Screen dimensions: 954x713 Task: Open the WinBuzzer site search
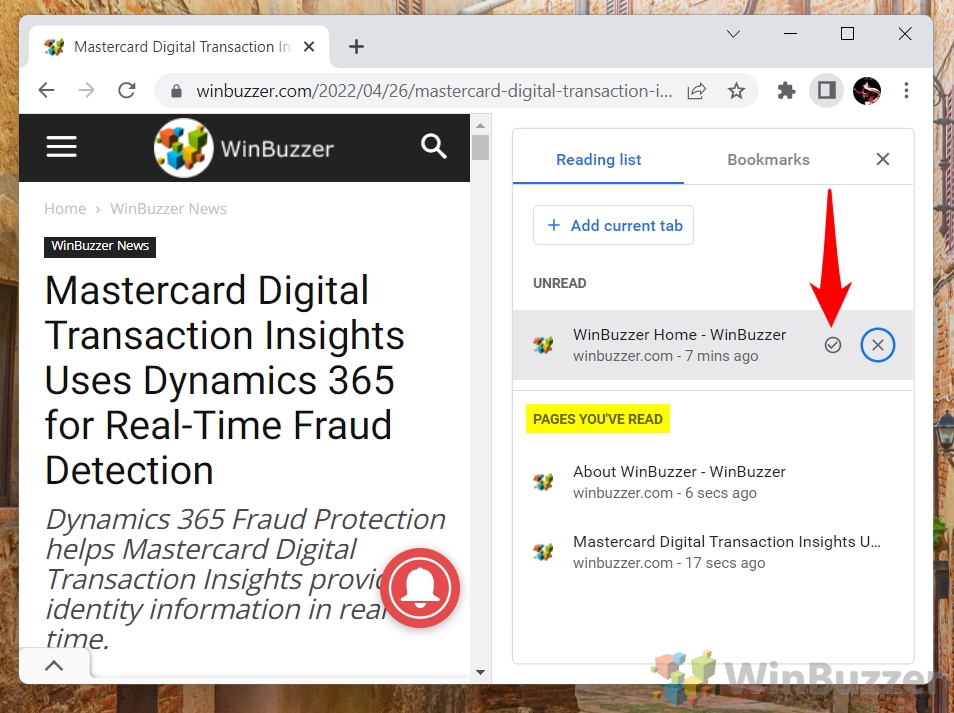(x=434, y=147)
